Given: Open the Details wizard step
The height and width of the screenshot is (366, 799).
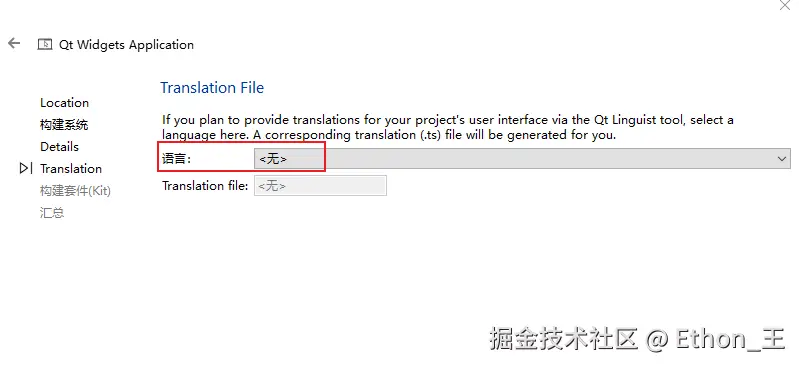Looking at the screenshot, I should 59,146.
